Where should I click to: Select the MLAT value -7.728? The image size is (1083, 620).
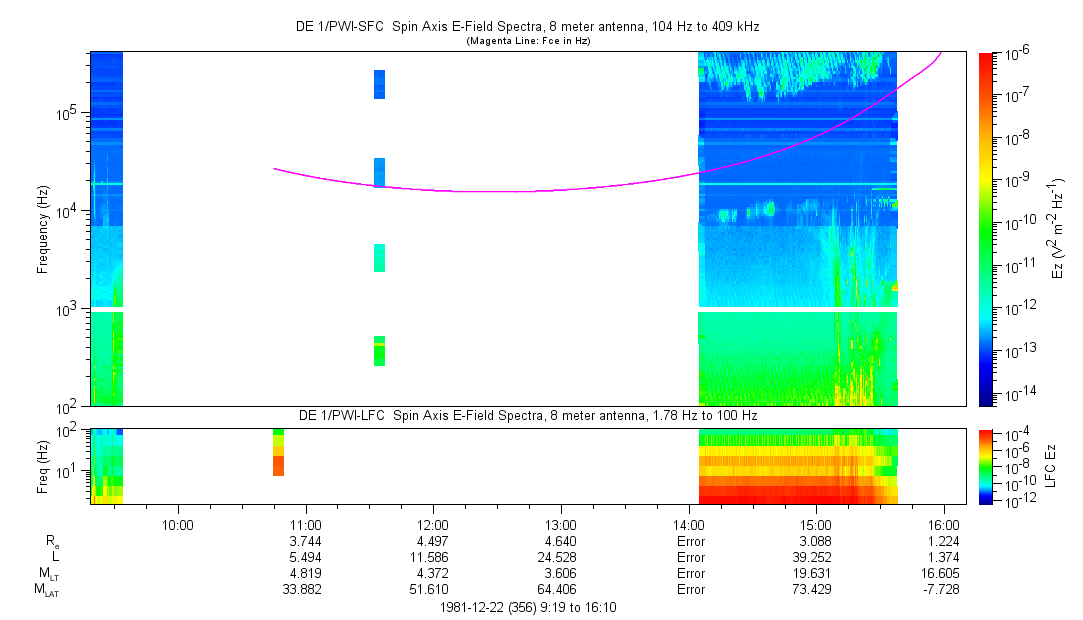coord(942,590)
